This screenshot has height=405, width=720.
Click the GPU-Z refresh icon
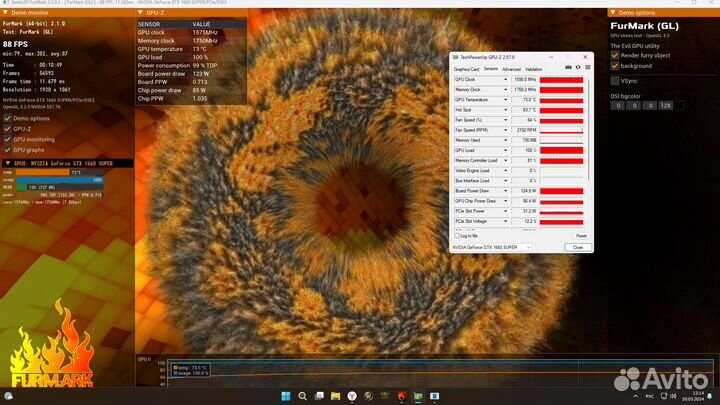coord(578,68)
